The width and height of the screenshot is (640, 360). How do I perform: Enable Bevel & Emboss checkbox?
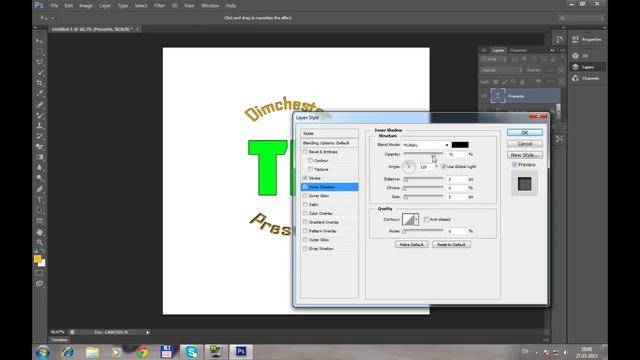tap(305, 151)
